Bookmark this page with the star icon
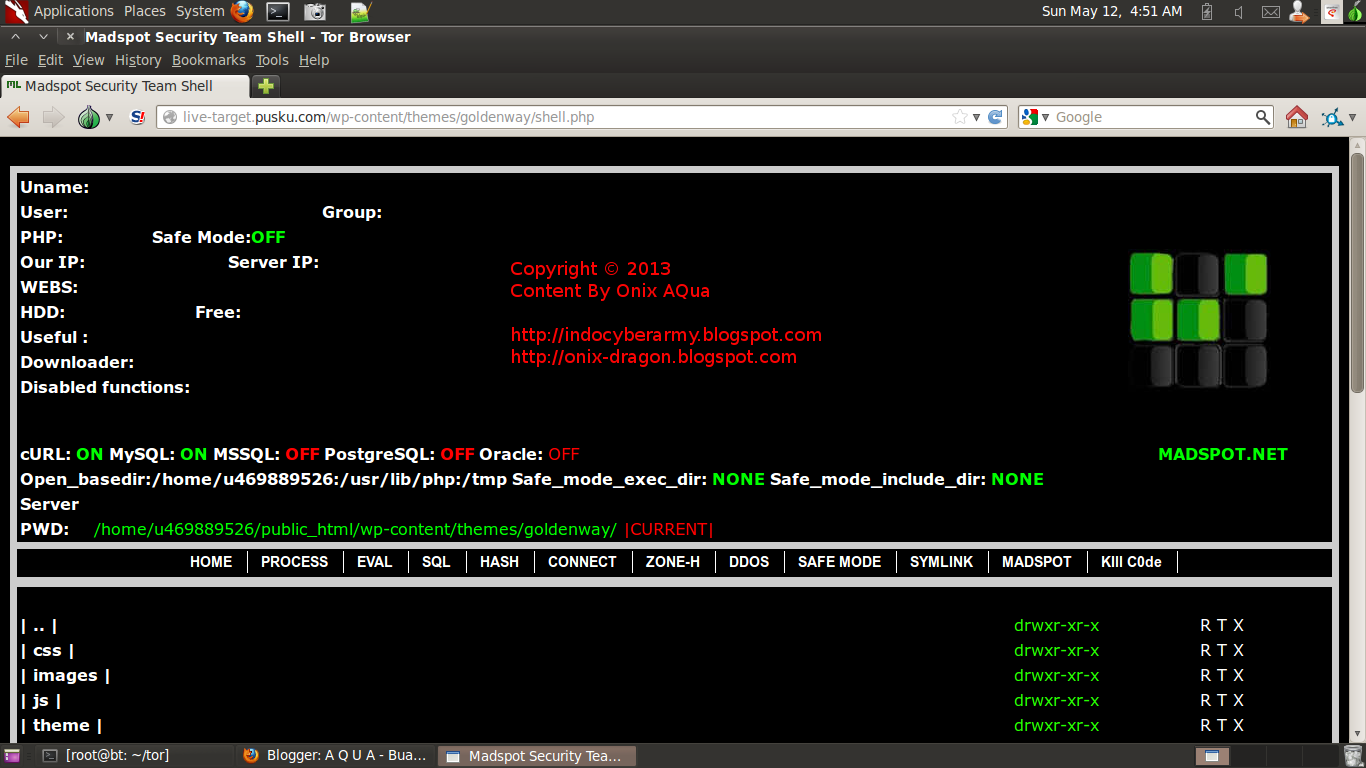Image resolution: width=1366 pixels, height=768 pixels. coord(960,117)
